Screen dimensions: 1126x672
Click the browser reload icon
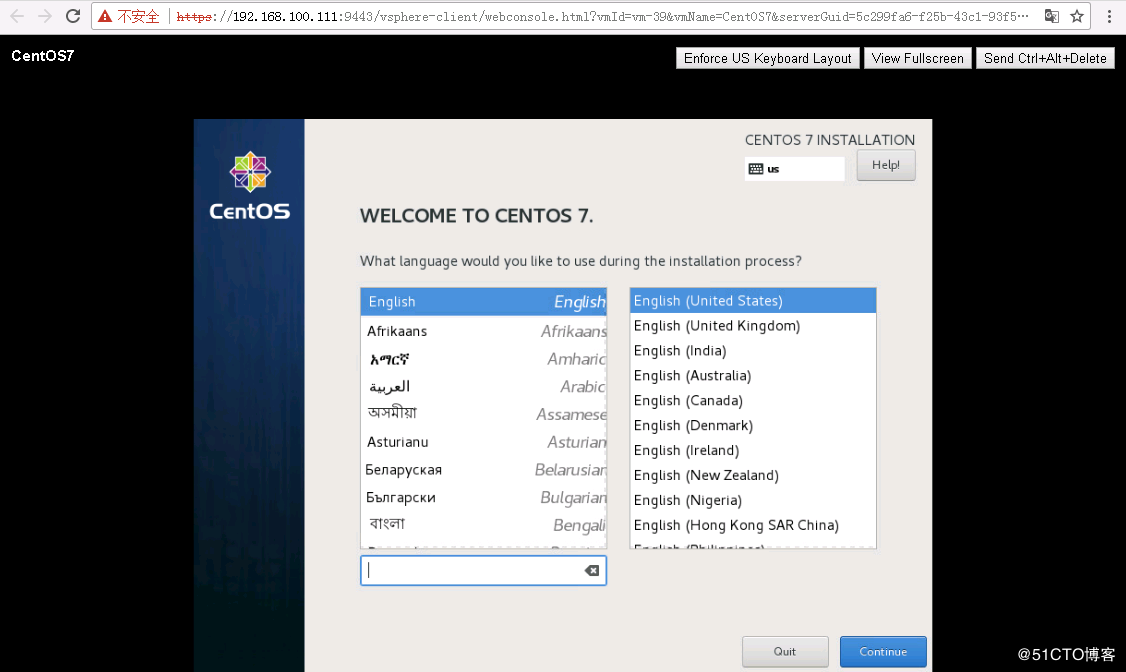(73, 16)
